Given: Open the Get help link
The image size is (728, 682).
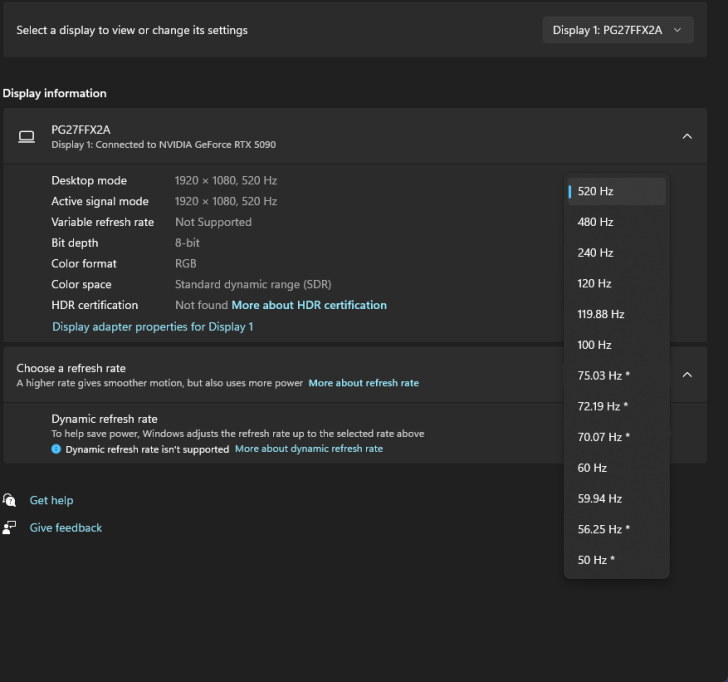Looking at the screenshot, I should click(52, 500).
